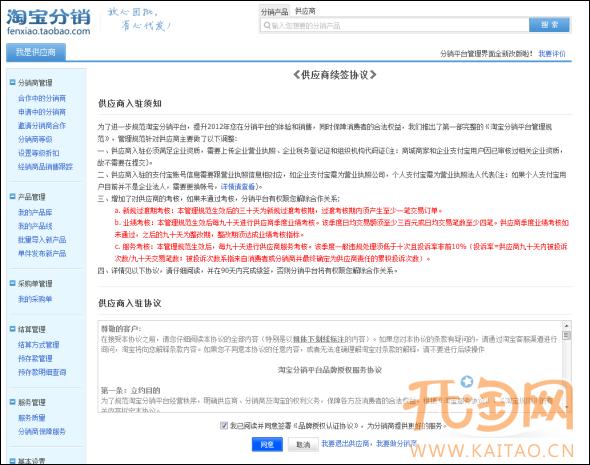
Task: Click the blue 同意 agree button
Action: coord(267,445)
